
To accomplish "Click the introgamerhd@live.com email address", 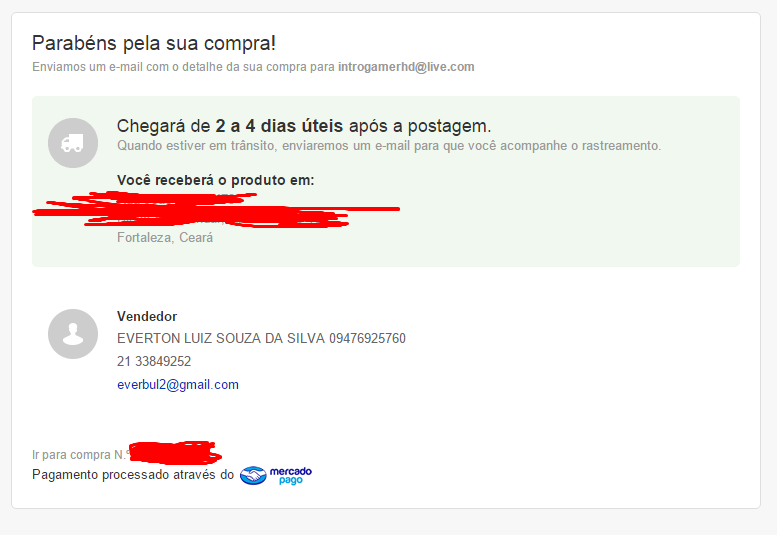I will point(406,67).
